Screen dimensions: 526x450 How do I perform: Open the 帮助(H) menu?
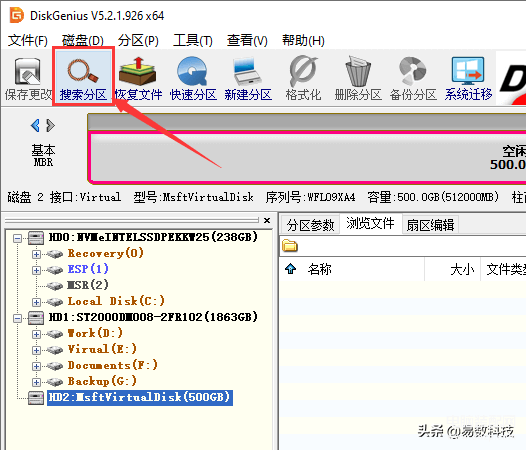pos(303,41)
